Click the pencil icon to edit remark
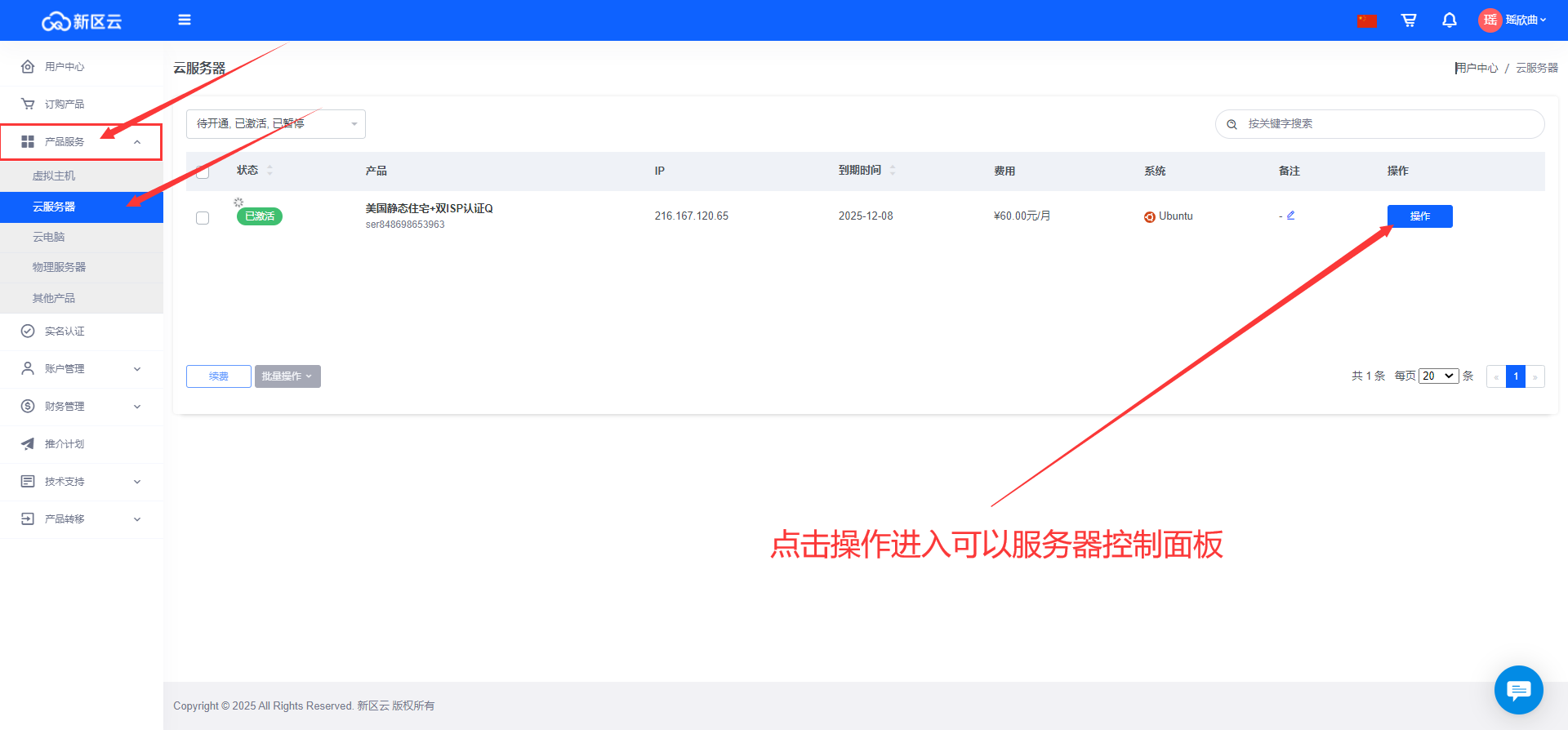The height and width of the screenshot is (730, 1568). [x=1291, y=216]
